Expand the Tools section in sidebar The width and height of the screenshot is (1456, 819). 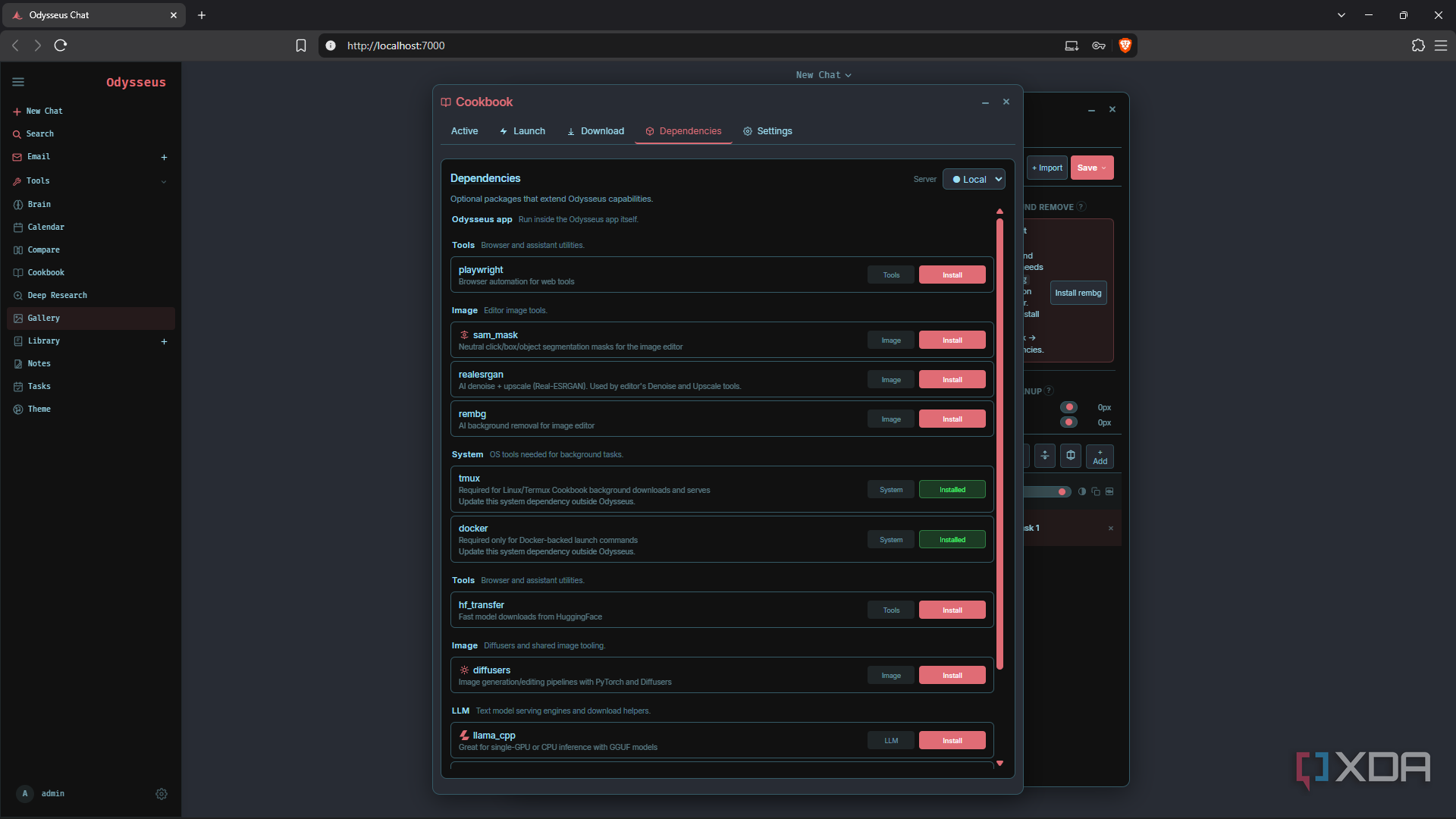(x=90, y=181)
